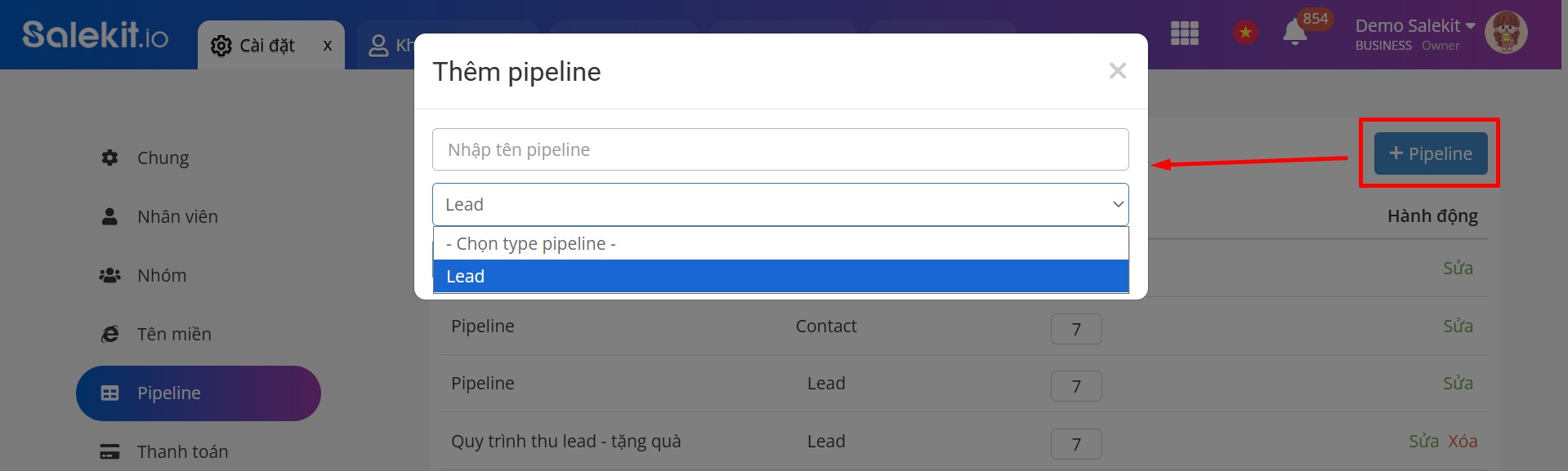Select the Nhân viên person icon in sidebar

(109, 216)
